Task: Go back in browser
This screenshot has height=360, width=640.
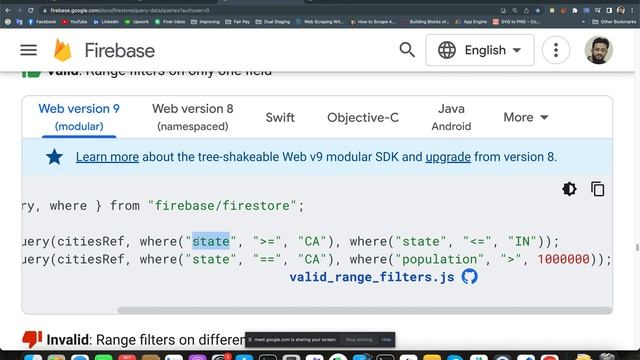Action: click(x=8, y=10)
